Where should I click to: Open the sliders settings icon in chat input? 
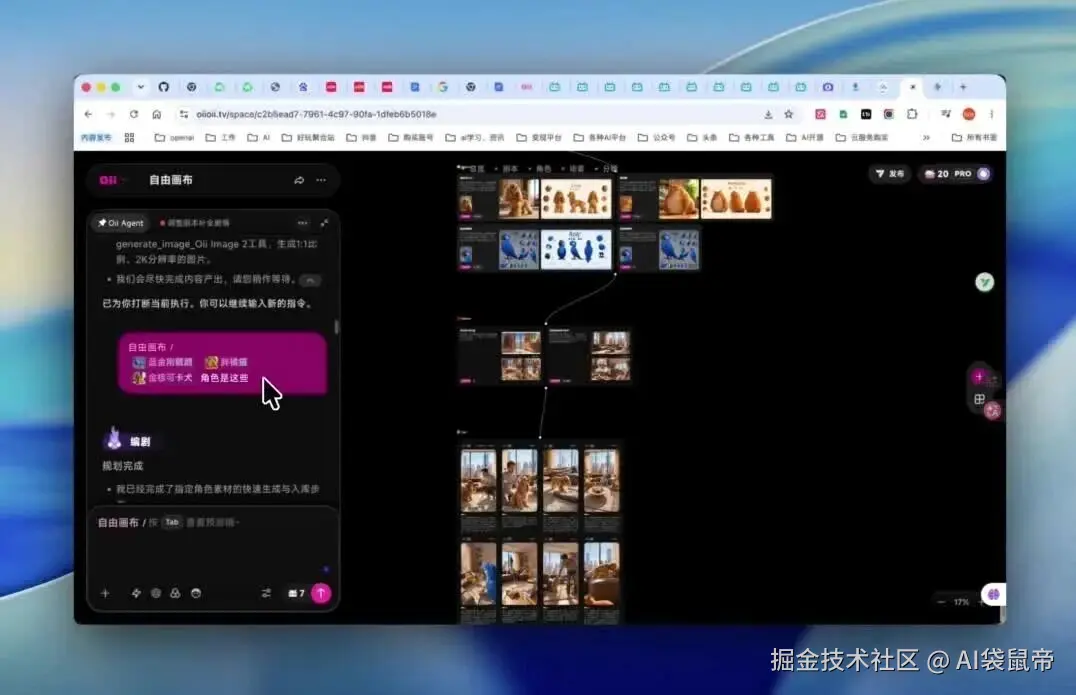[x=266, y=593]
